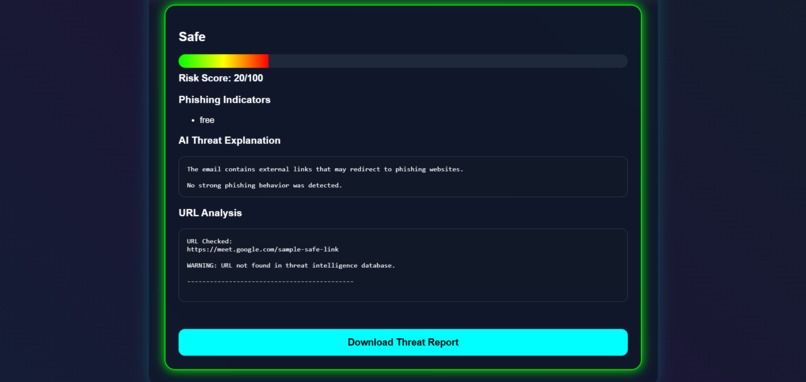Click the meet.google.com sample-safe-link URL
The image size is (806, 382).
263,249
